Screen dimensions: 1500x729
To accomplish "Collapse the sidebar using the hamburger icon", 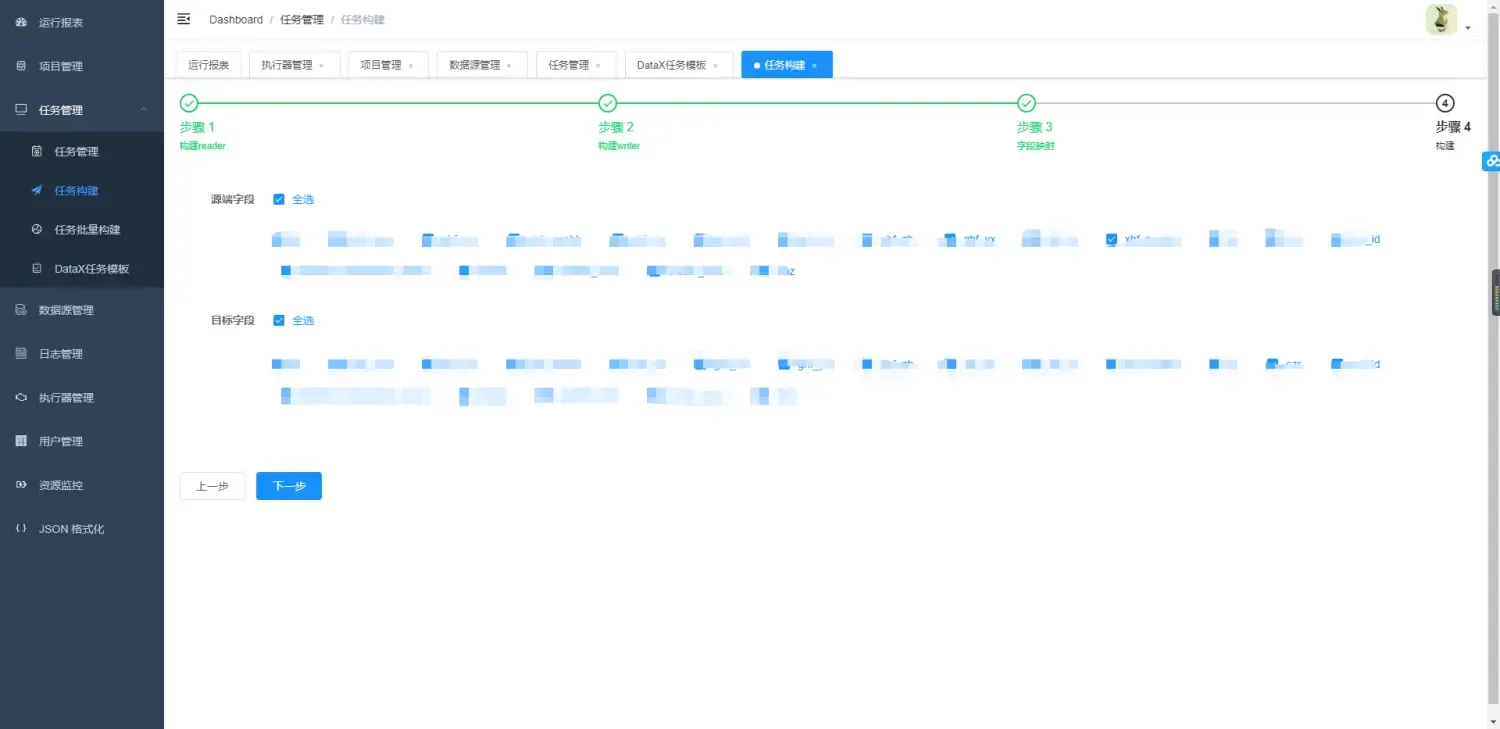I will click(x=183, y=18).
